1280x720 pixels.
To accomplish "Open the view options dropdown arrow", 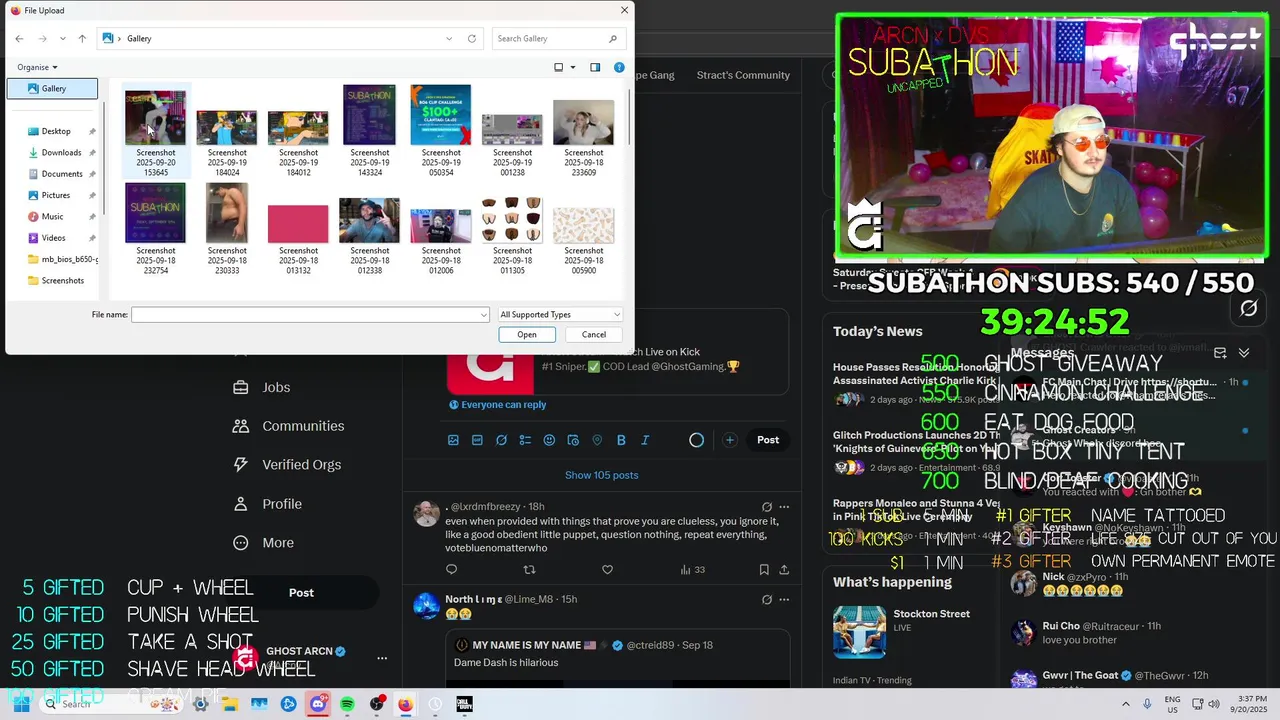I will tap(572, 67).
